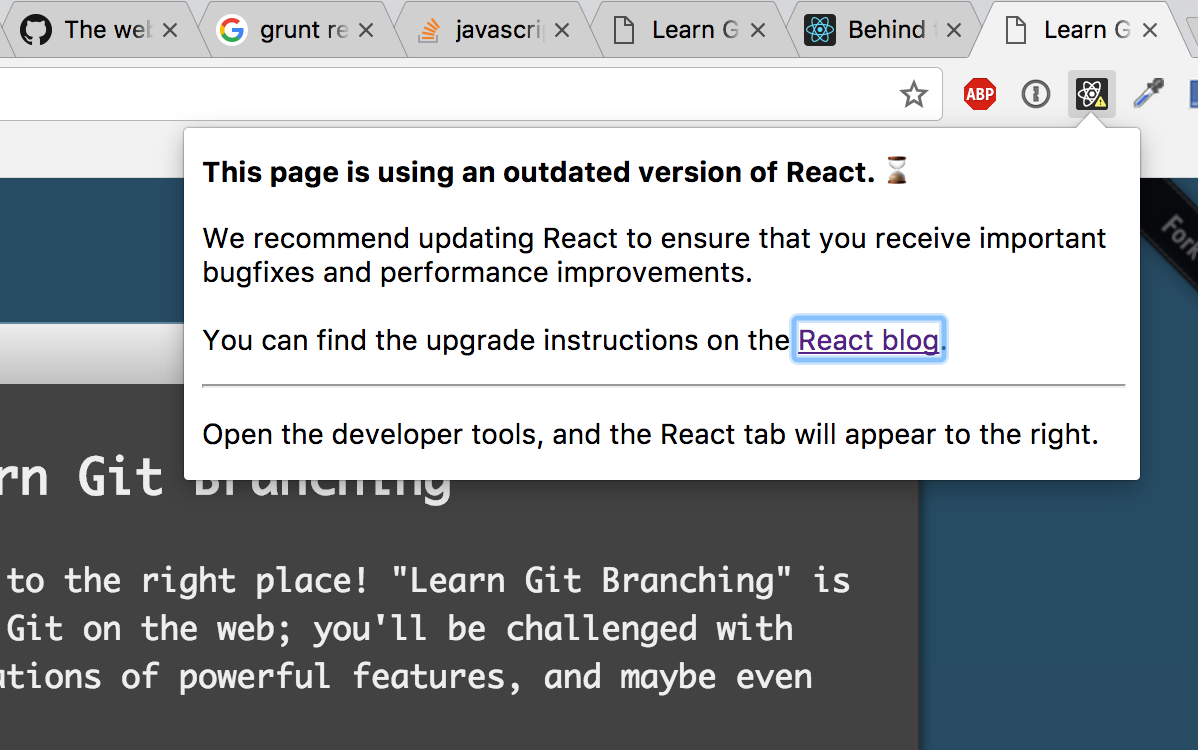Switch to the 'Behind' React tab
The width and height of the screenshot is (1198, 750).
point(886,30)
